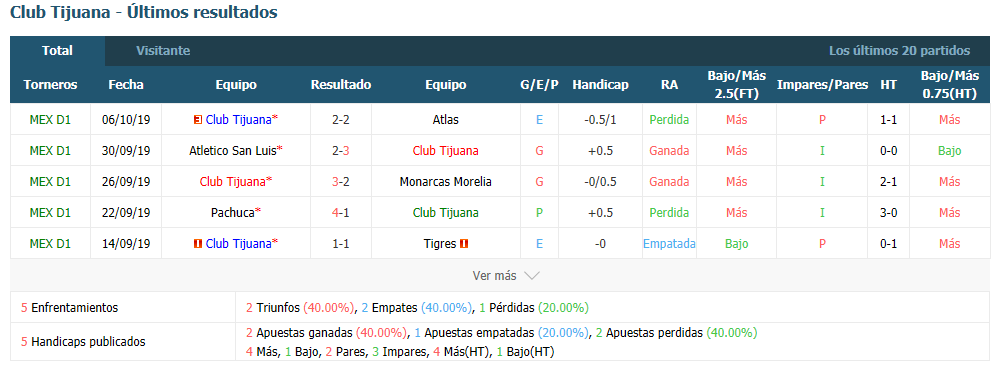This screenshot has height=374, width=1004.
Task: Open the 2-2 result against Atlas
Action: [341, 119]
